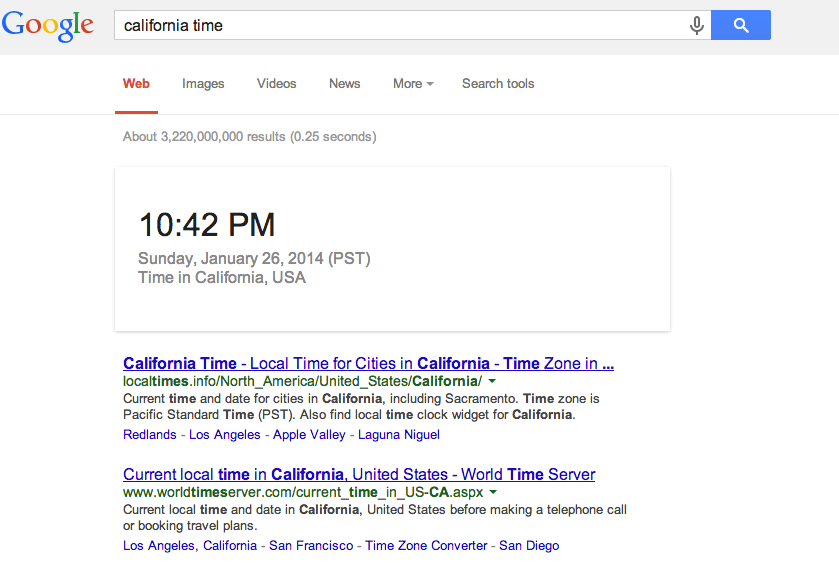
Task: Click the Sunday, January 26, 2014 (PST) text
Action: pos(254,259)
